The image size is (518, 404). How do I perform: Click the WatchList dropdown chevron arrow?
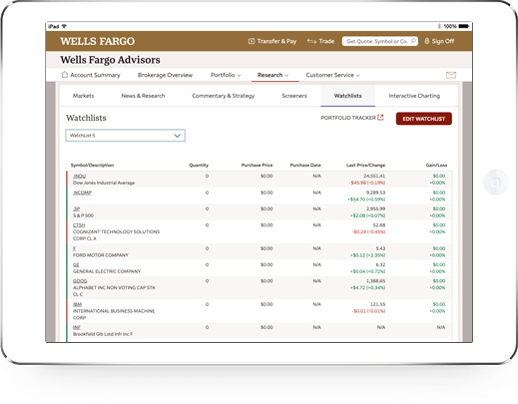coord(177,136)
